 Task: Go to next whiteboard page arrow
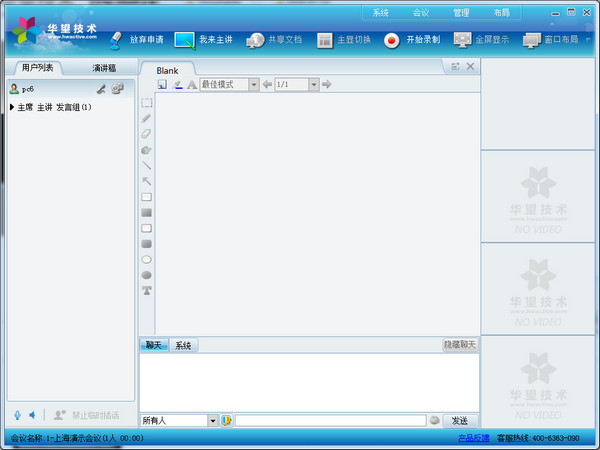(326, 84)
